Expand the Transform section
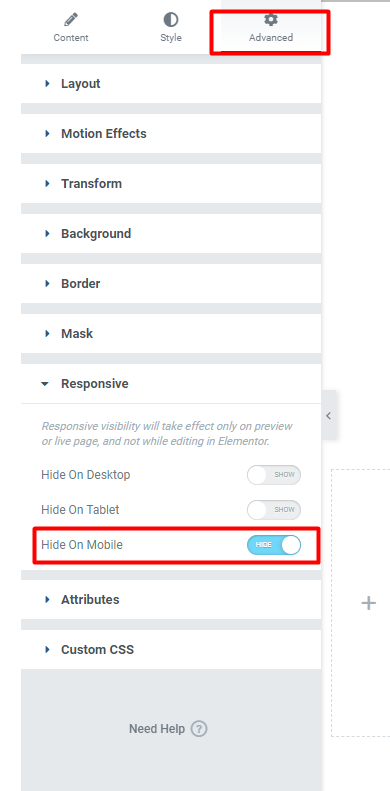 tap(171, 184)
